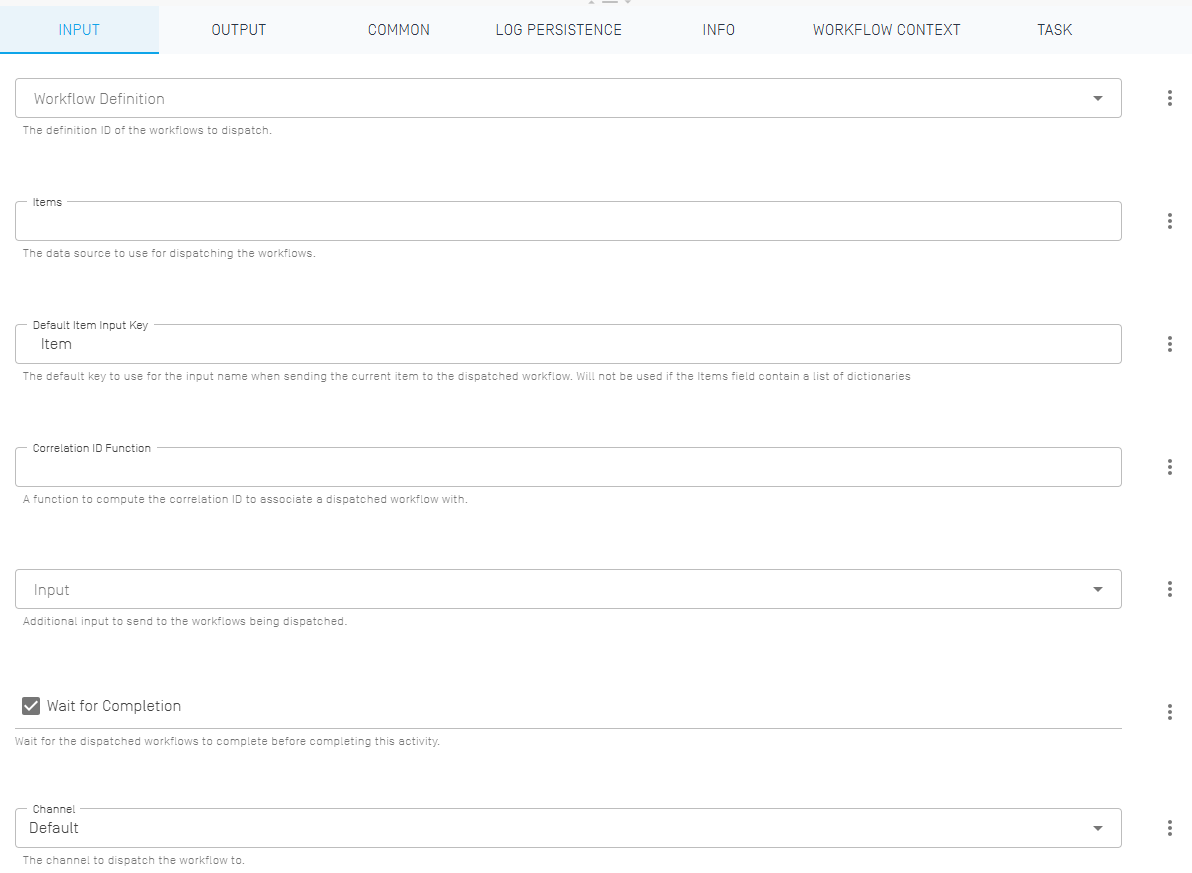Screen dimensions: 1192x873
Task: Uncheck the Wait for Completion checkbox
Action: [x=30, y=705]
